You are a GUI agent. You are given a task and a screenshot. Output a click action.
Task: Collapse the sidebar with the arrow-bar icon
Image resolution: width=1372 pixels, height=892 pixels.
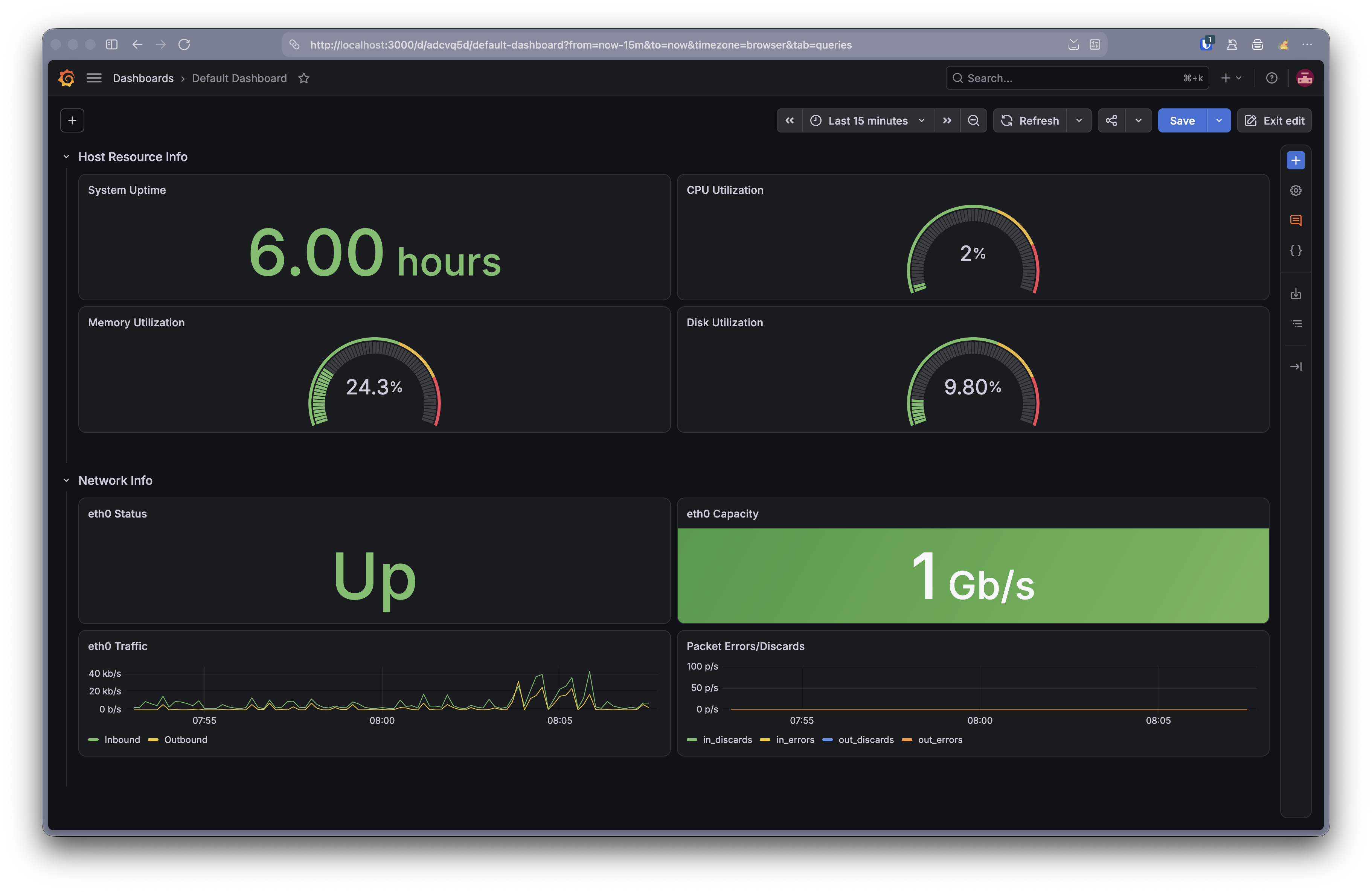point(1295,367)
